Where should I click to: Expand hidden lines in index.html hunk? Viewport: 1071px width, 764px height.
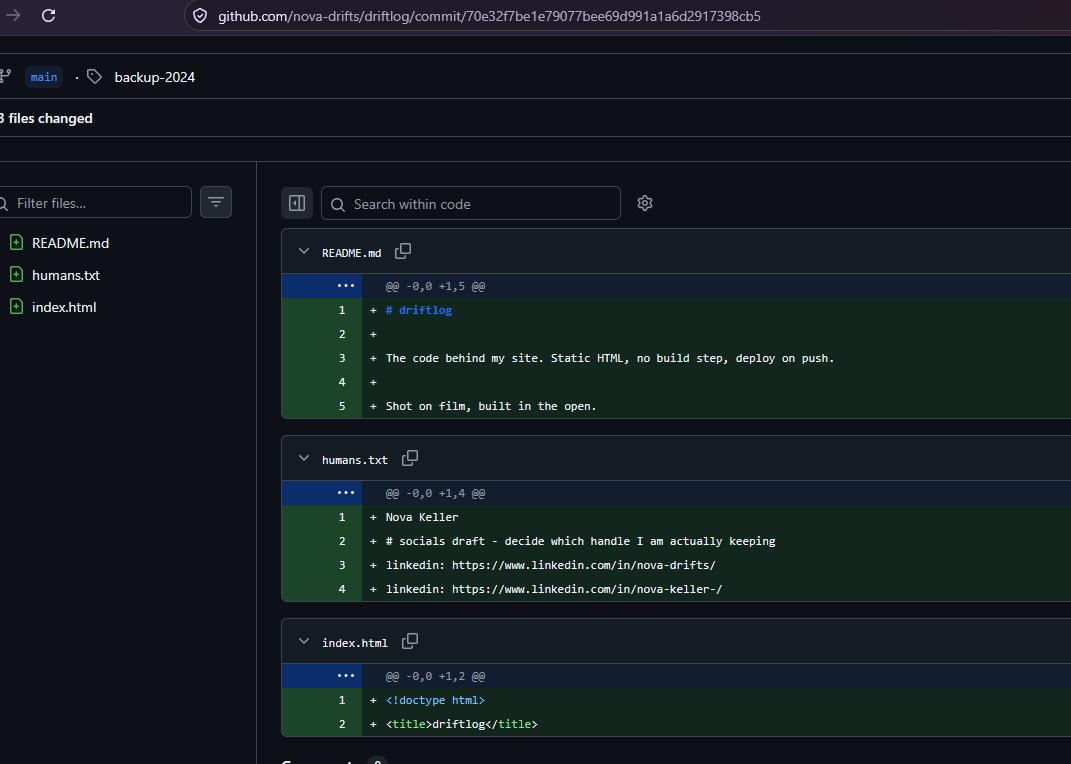point(346,675)
